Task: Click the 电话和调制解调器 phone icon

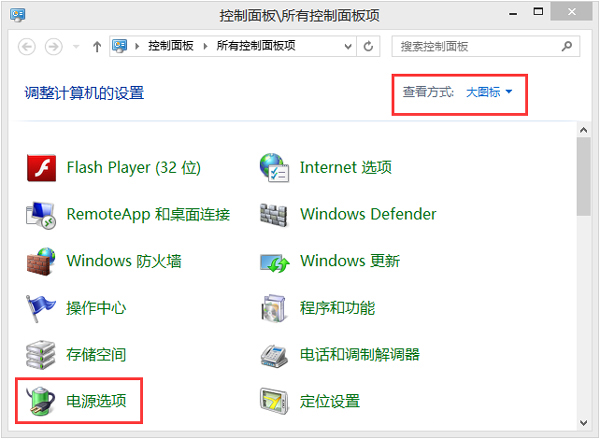Action: tap(274, 356)
